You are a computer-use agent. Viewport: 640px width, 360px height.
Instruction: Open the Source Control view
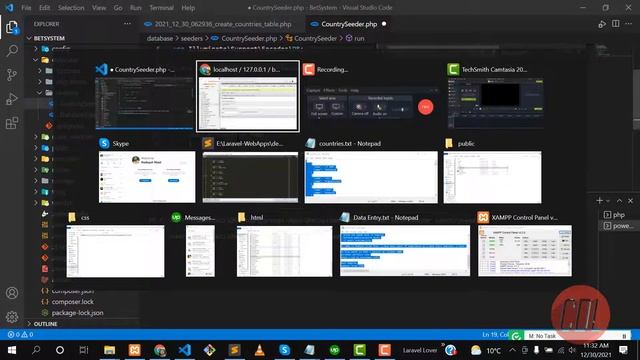pyautogui.click(x=12, y=75)
